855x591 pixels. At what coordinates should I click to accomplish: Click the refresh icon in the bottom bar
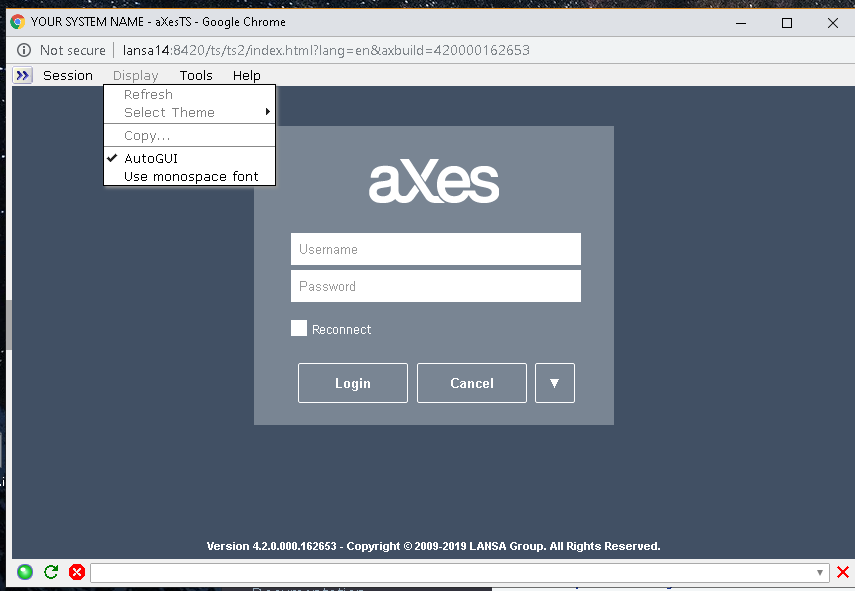click(x=51, y=572)
